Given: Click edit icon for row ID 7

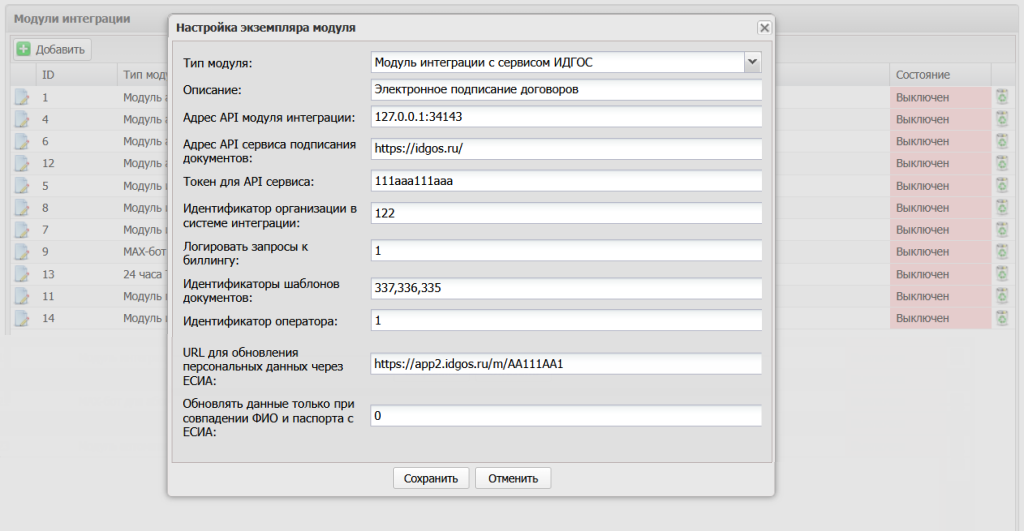Looking at the screenshot, I should [x=22, y=230].
